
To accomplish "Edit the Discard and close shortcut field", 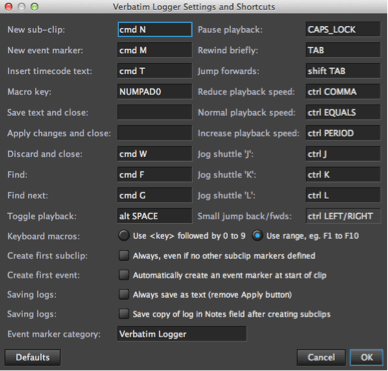I will [x=155, y=154].
